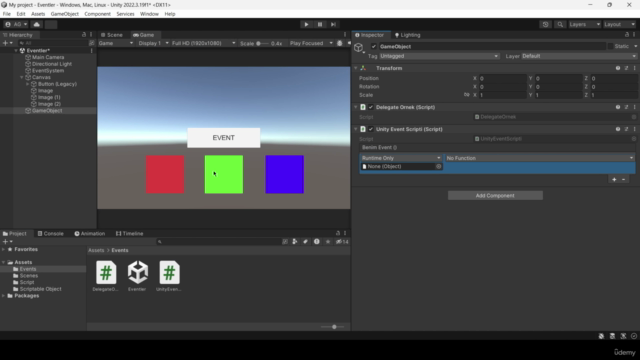Click the Pause button in the toolbar
The height and width of the screenshot is (360, 640).
320,24
